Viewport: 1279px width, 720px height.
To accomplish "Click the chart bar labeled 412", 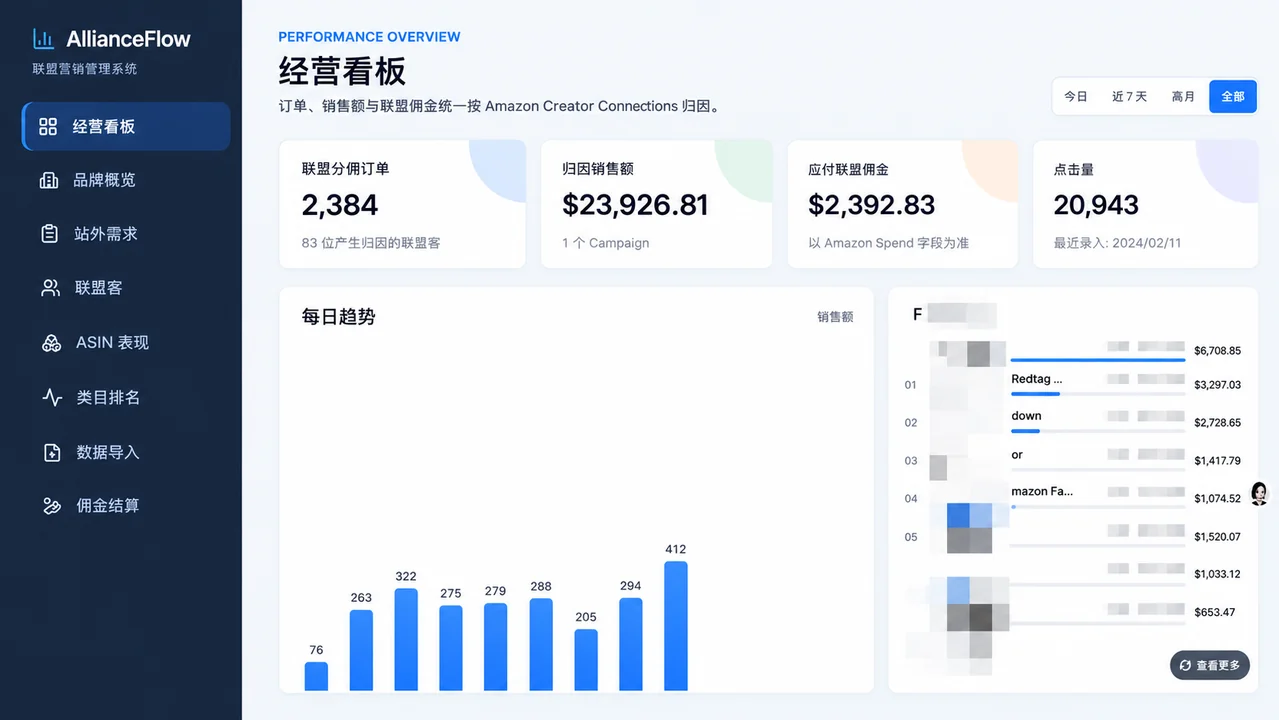I will (x=676, y=626).
